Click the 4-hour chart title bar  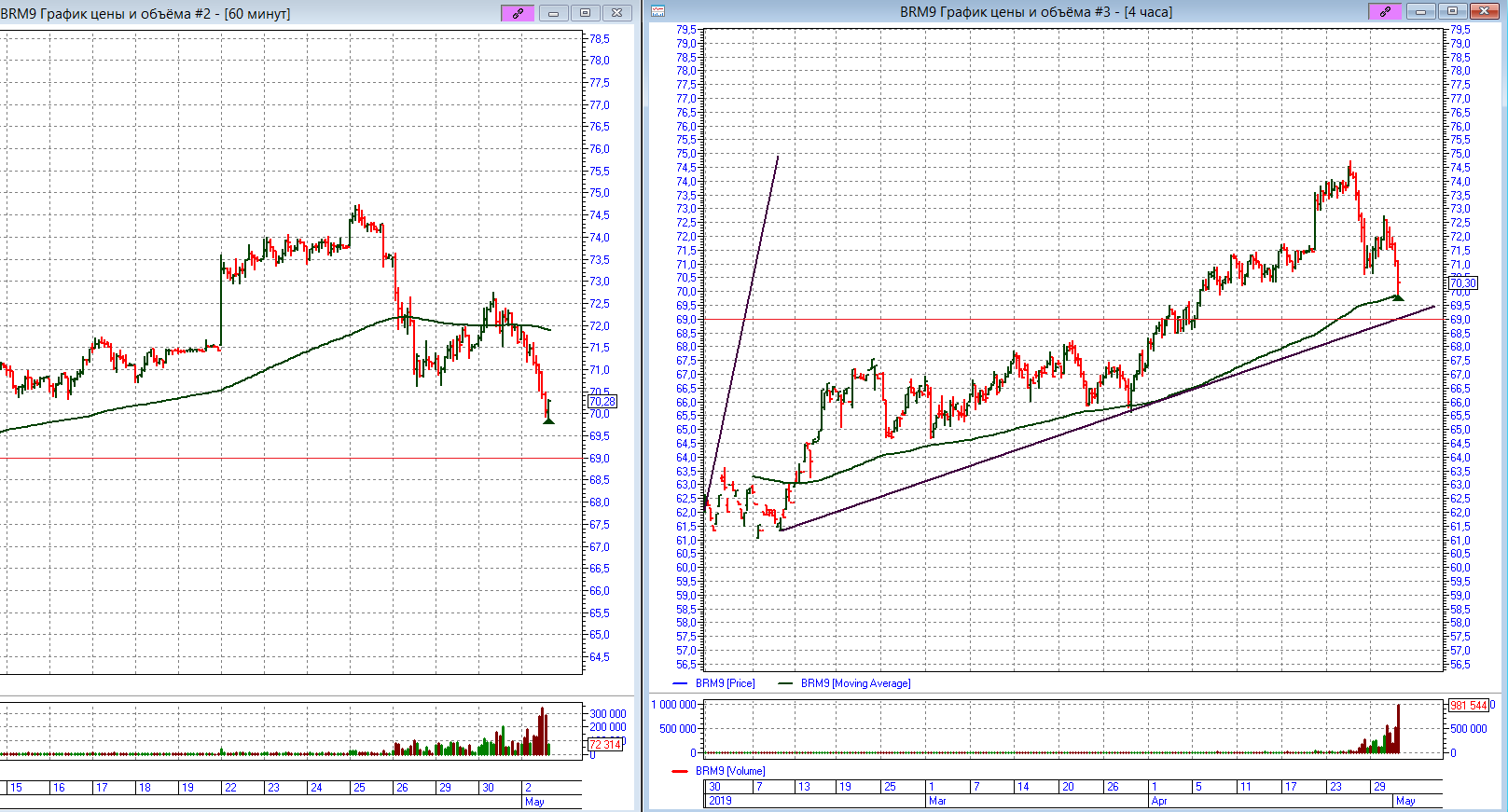[x=1035, y=12]
